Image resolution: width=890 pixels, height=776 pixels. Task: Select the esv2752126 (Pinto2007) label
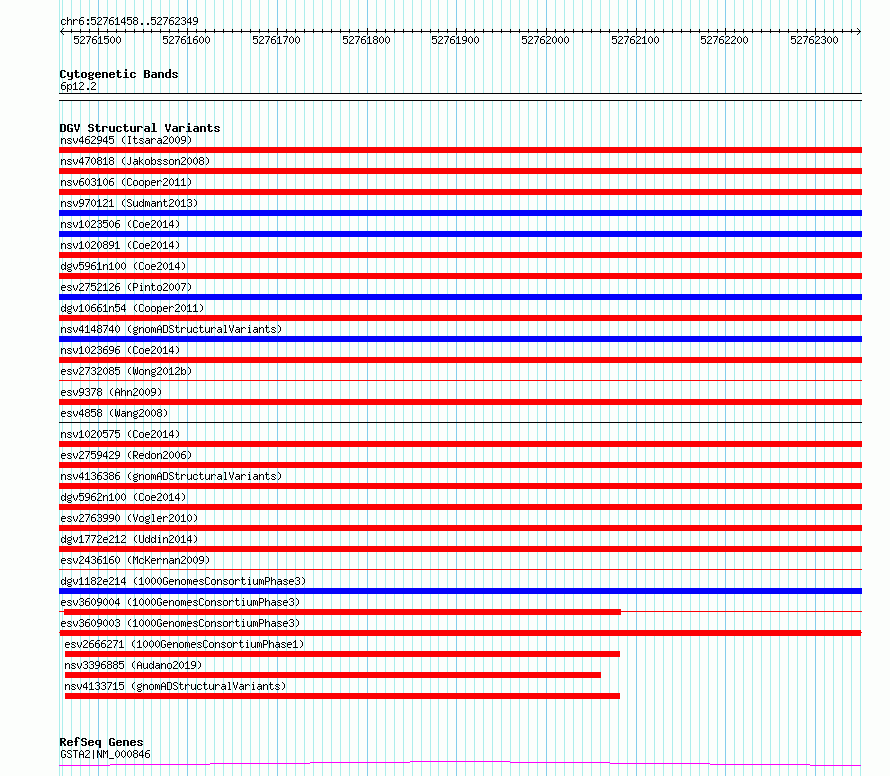[126, 287]
